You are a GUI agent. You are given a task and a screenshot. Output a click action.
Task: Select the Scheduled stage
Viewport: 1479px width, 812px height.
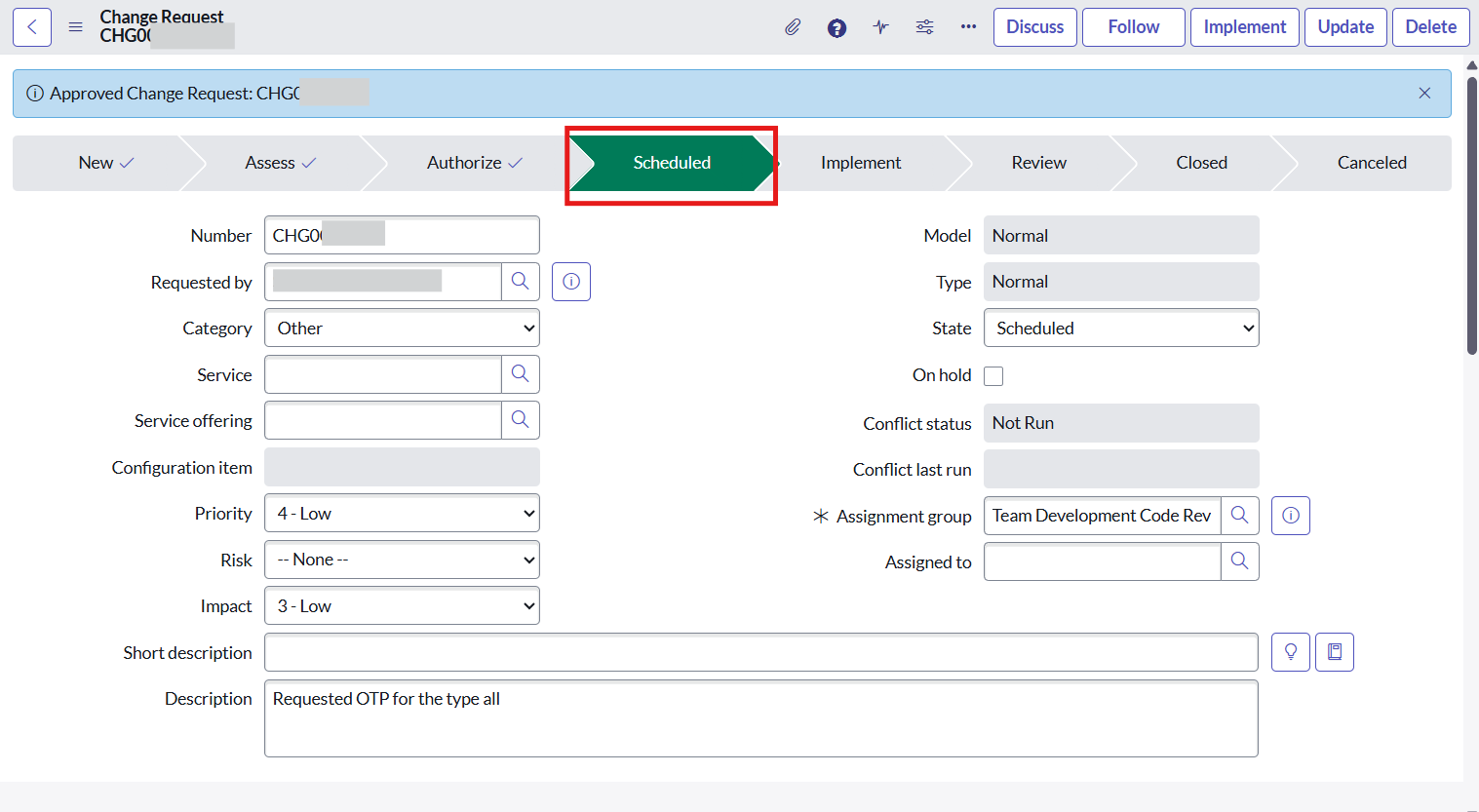(672, 163)
